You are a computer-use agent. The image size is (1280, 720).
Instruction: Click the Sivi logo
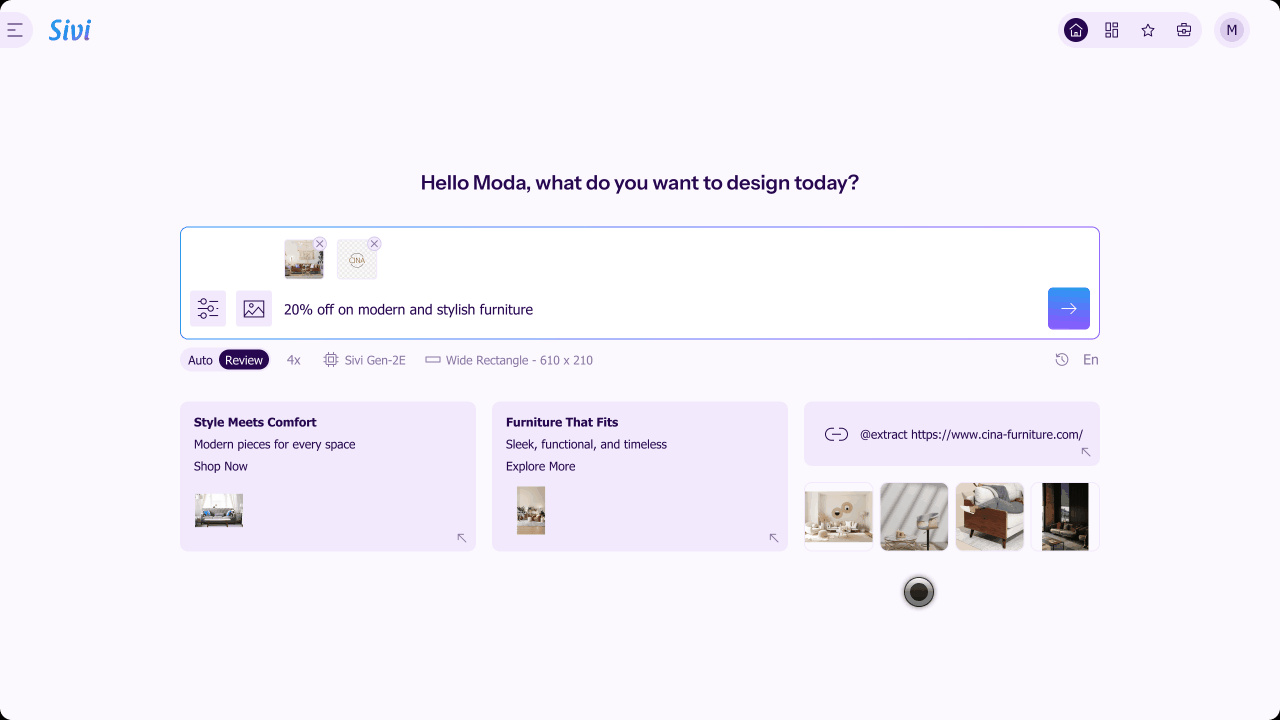[x=70, y=30]
